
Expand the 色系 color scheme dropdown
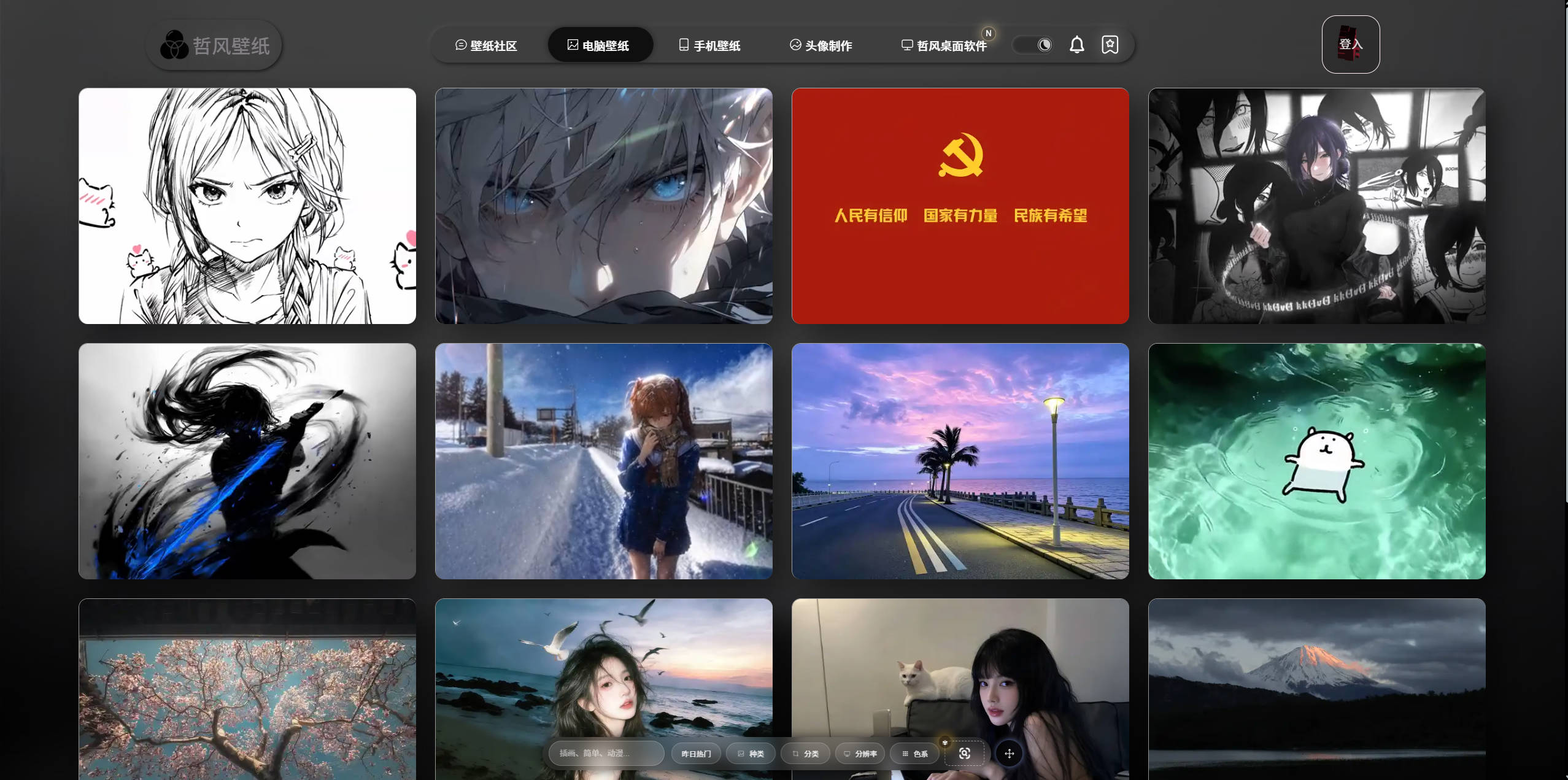914,754
